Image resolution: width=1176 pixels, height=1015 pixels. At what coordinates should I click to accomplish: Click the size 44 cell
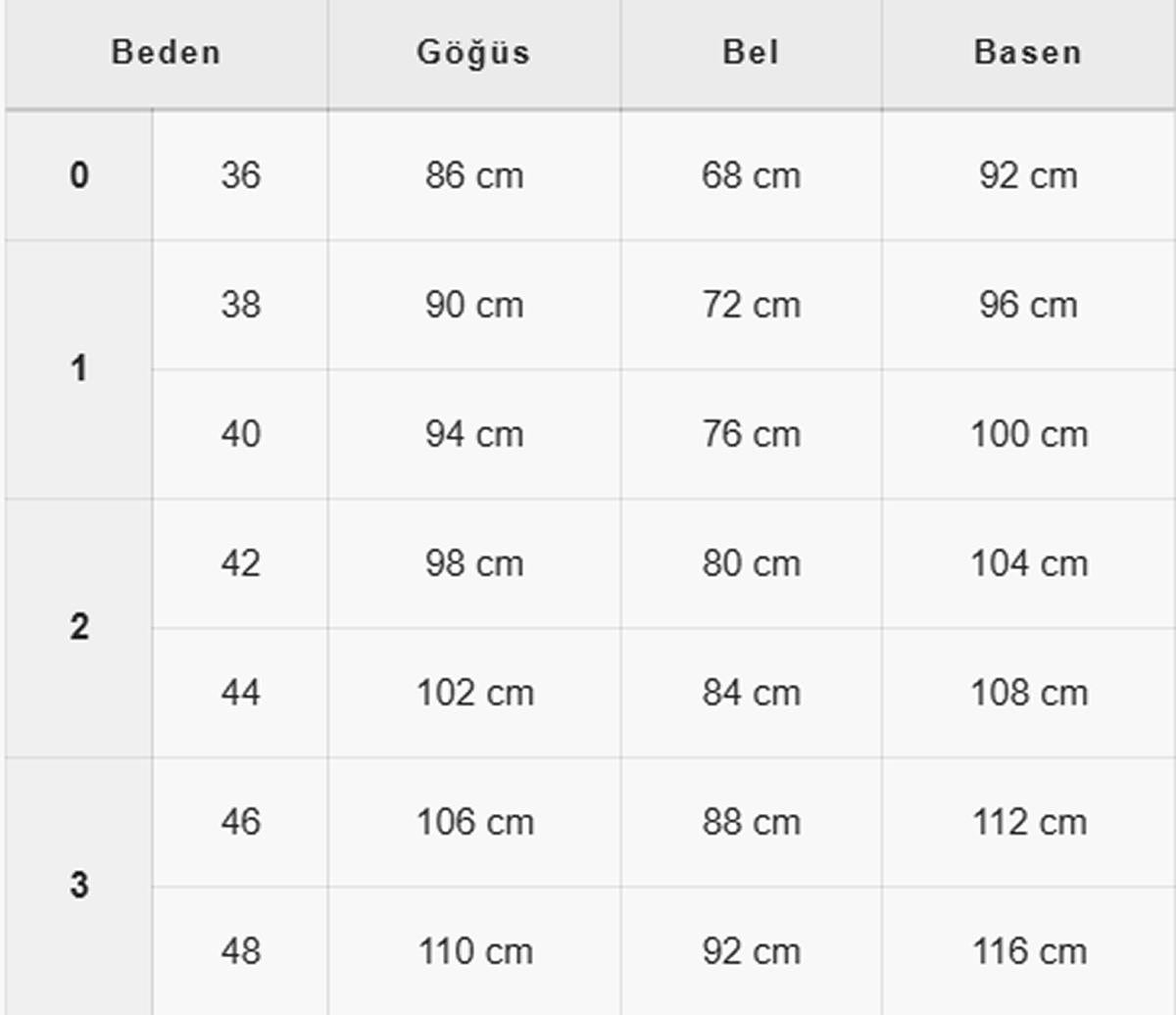coord(240,693)
